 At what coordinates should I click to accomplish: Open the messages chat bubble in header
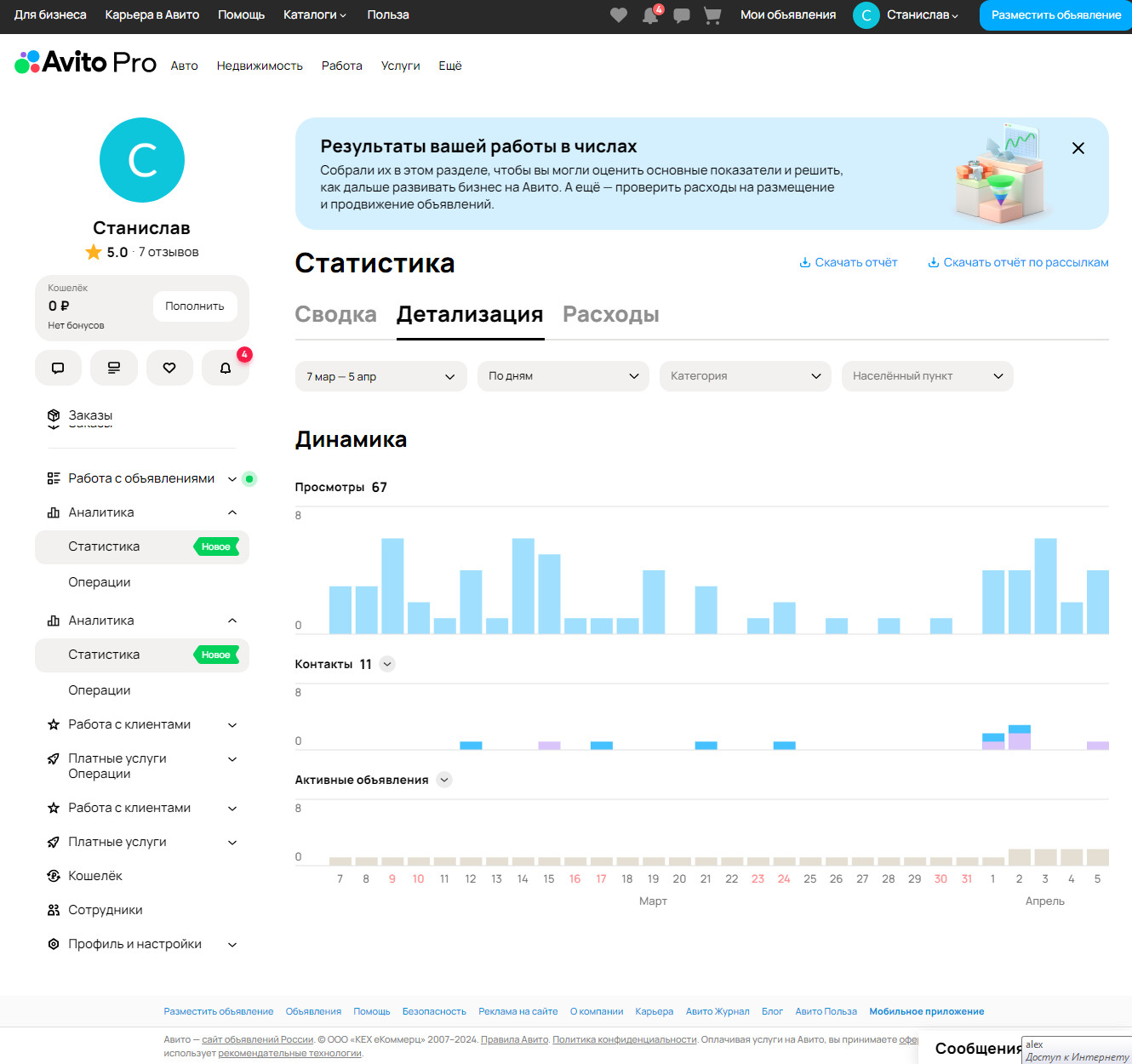click(682, 15)
